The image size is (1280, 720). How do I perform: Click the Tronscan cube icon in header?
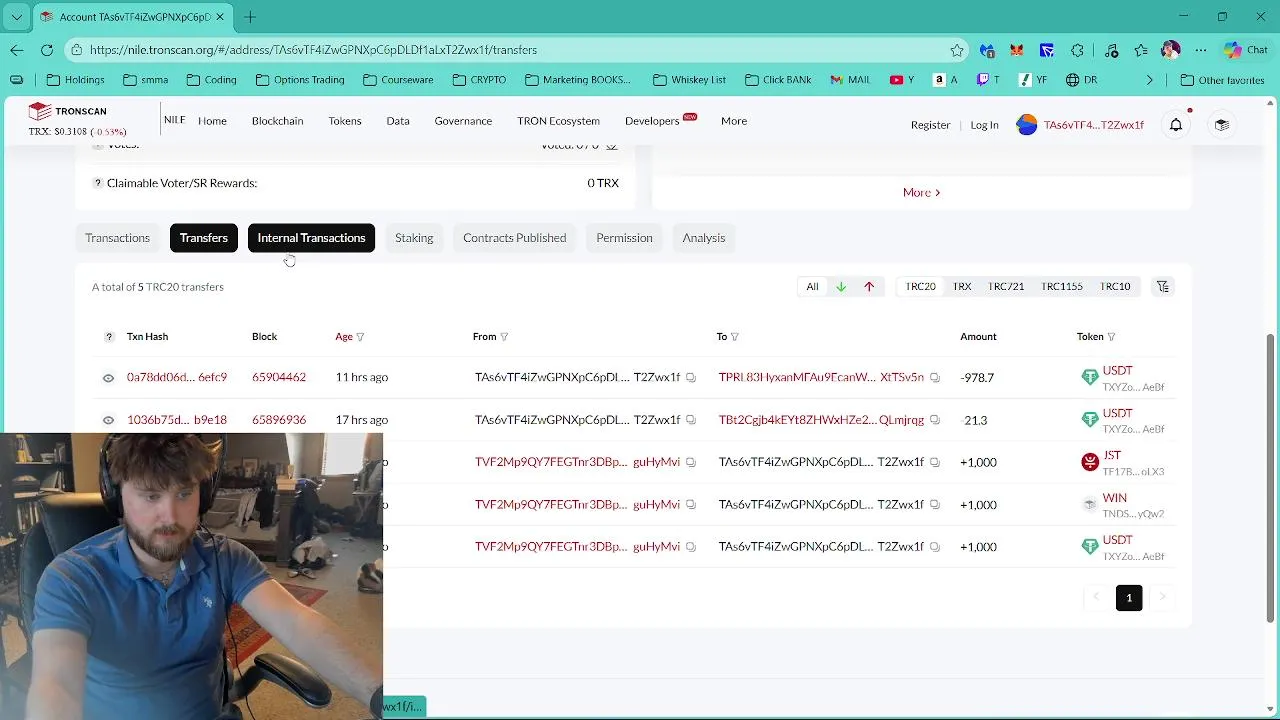[1221, 125]
